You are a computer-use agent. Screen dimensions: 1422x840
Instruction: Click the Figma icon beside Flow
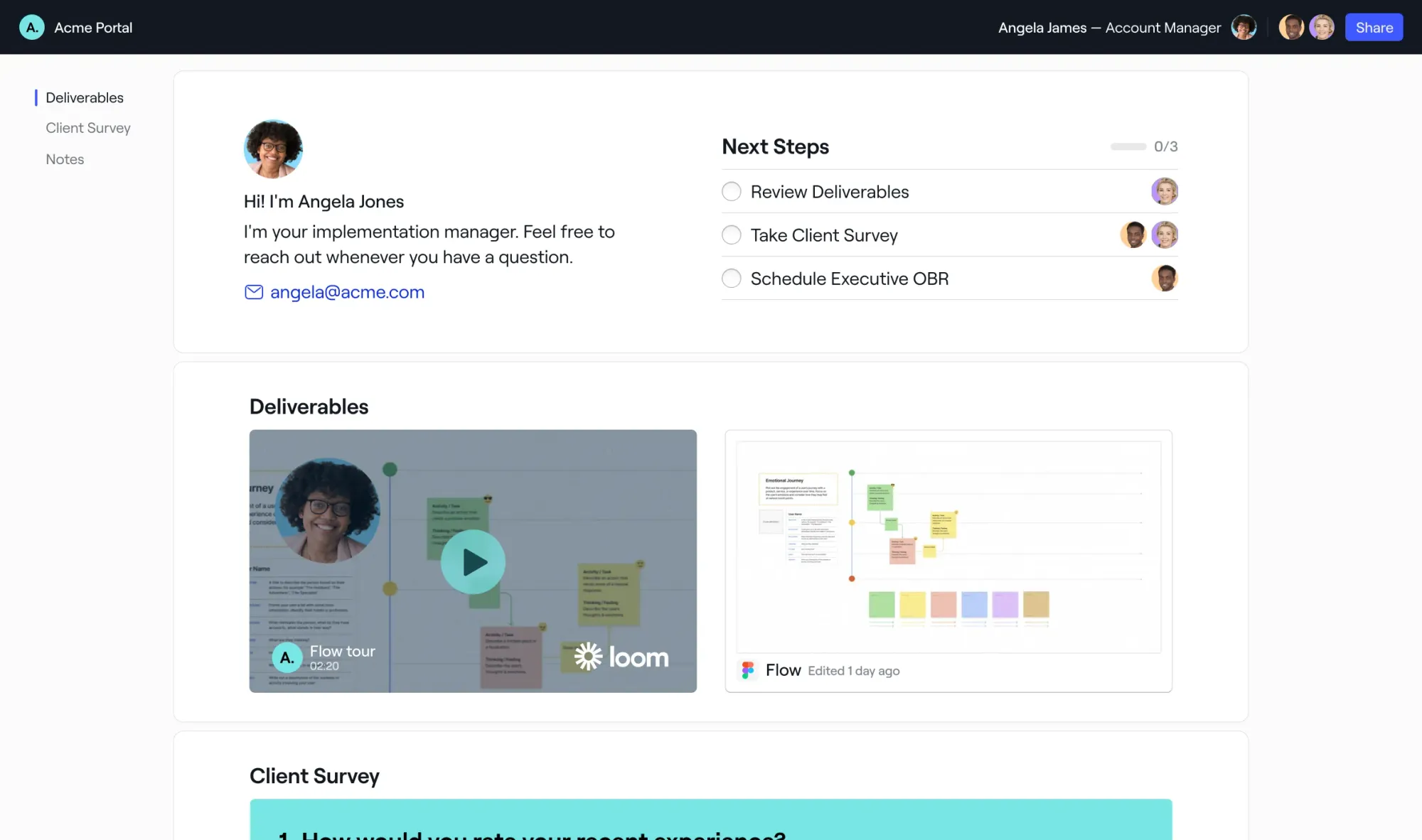coord(748,670)
